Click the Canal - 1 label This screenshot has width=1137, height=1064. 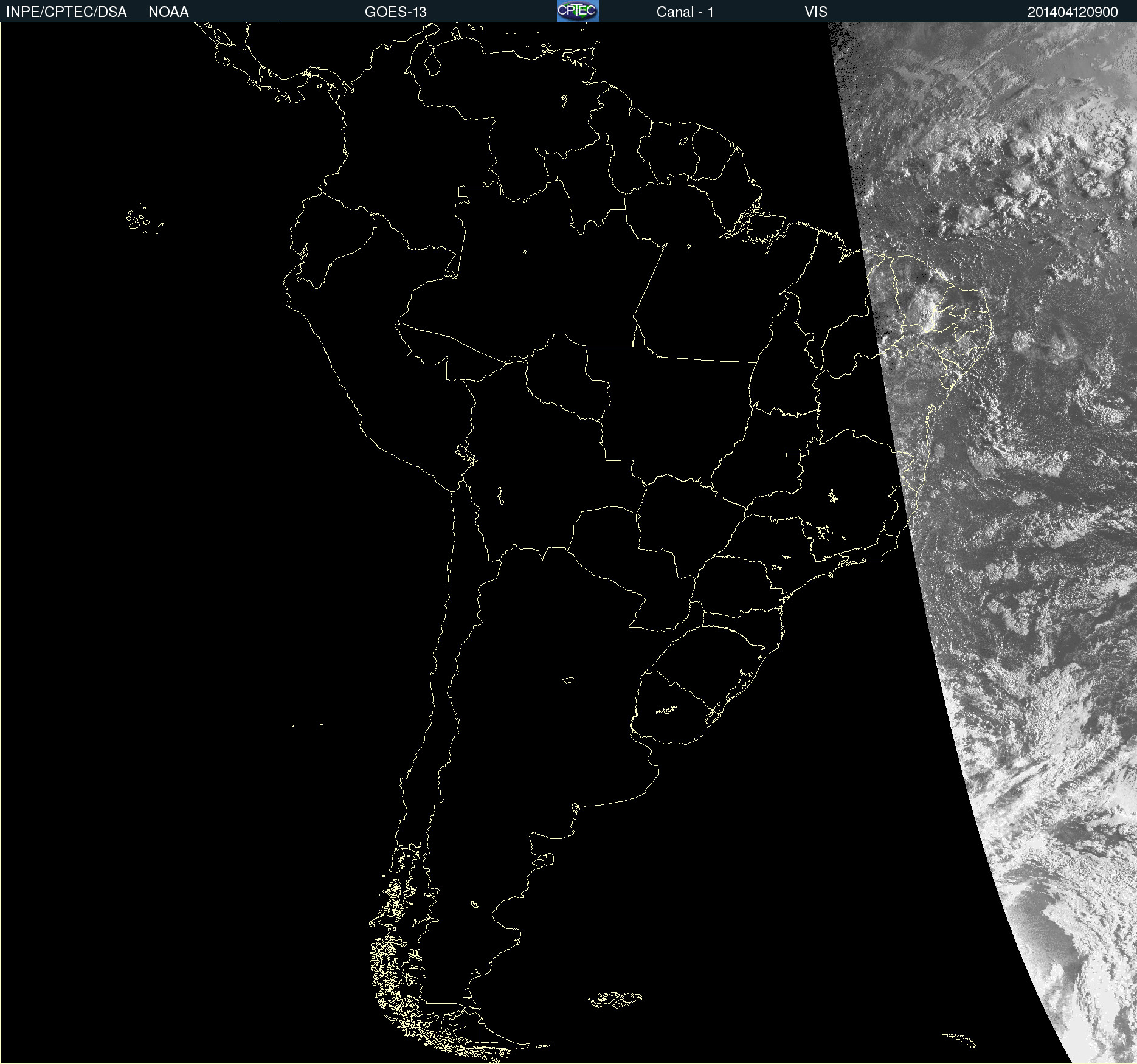[x=685, y=12]
